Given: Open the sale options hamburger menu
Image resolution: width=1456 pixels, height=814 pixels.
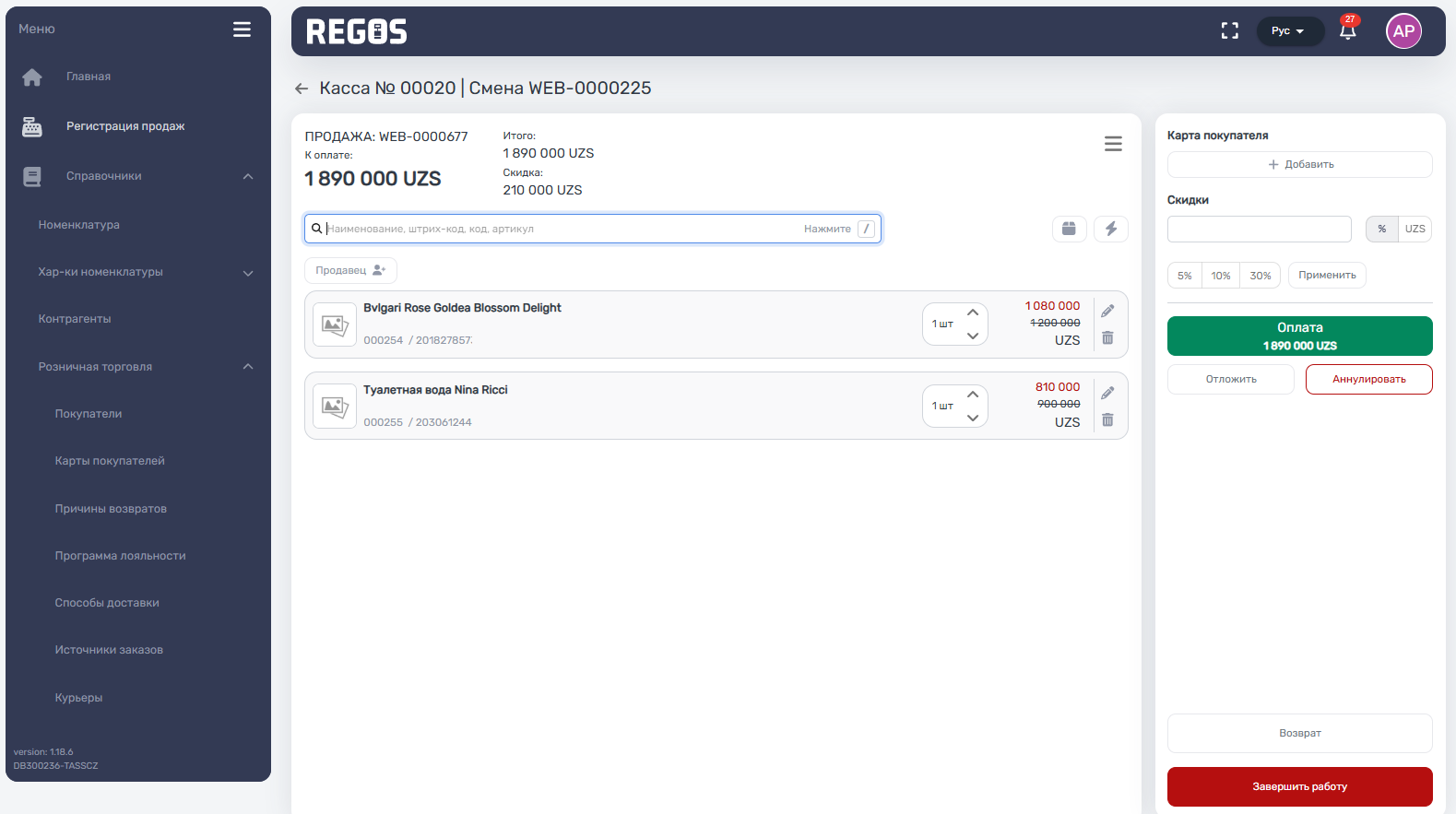Looking at the screenshot, I should (1113, 144).
